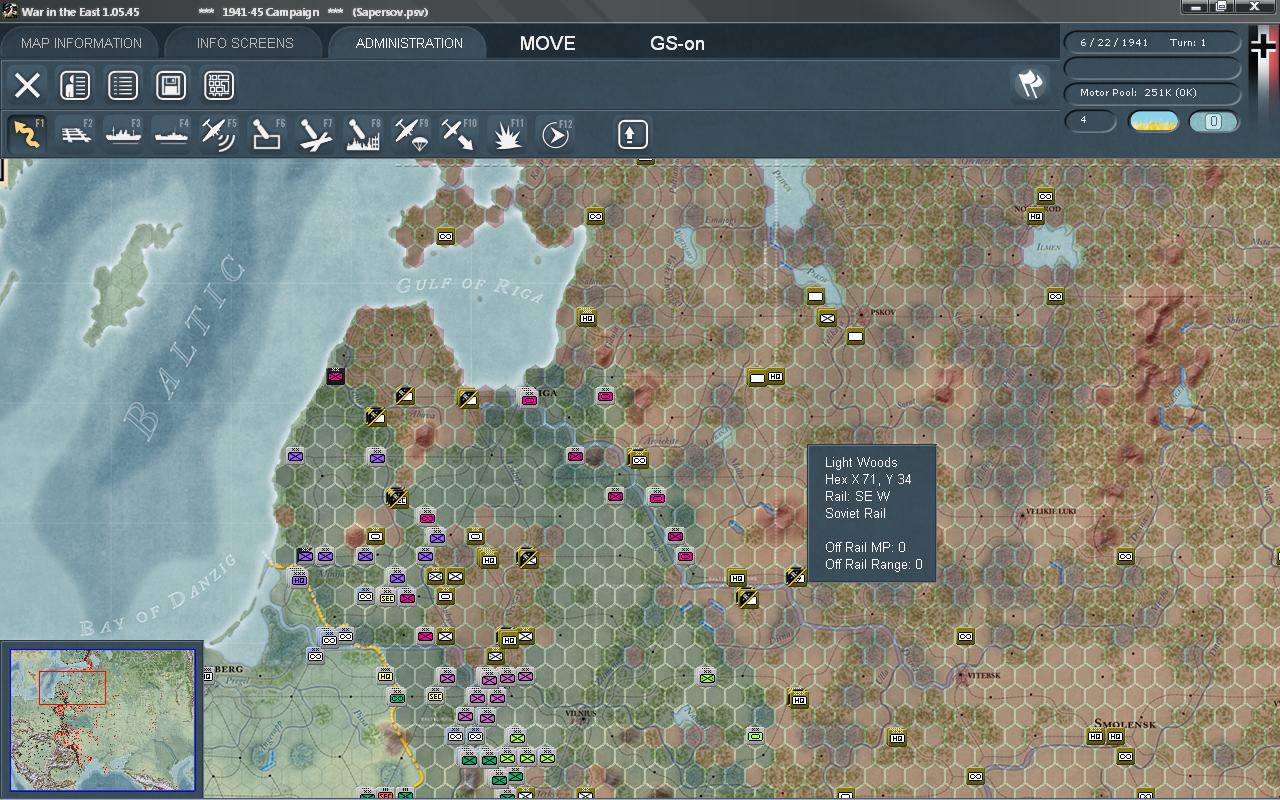
Task: Select the F8 bomb city icon
Action: point(363,134)
